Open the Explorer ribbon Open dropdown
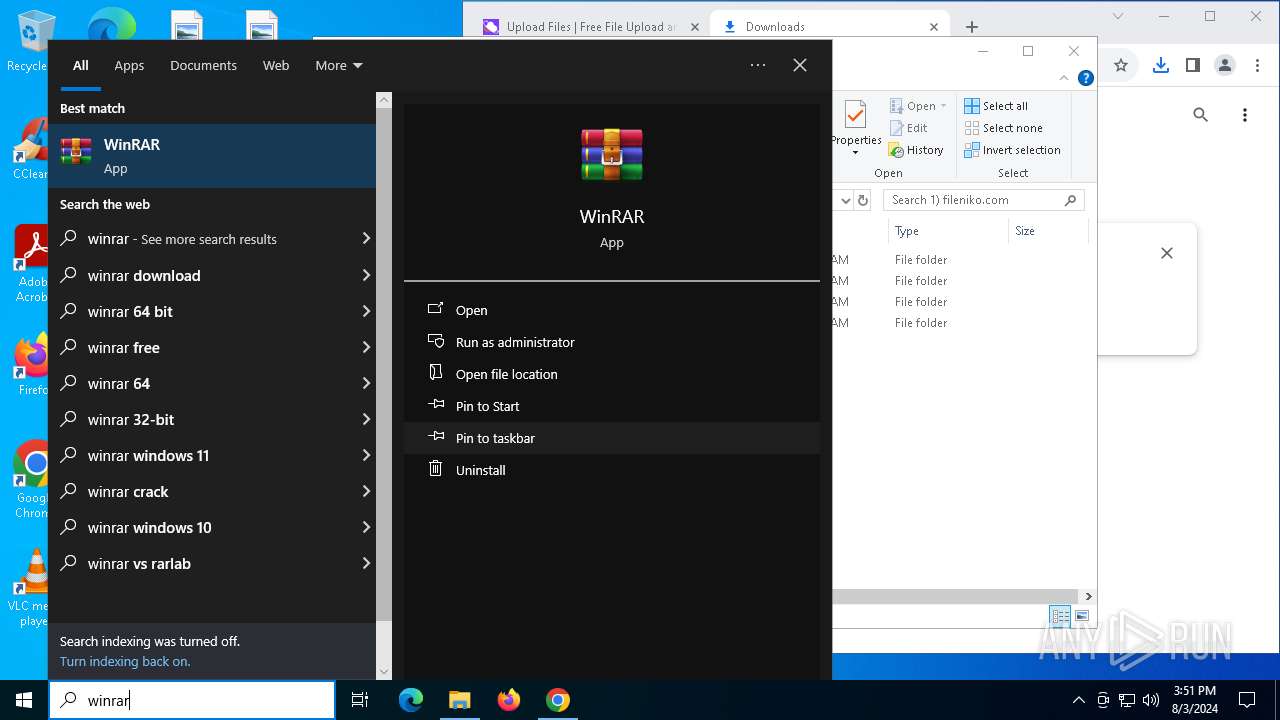This screenshot has width=1280, height=720. [918, 106]
